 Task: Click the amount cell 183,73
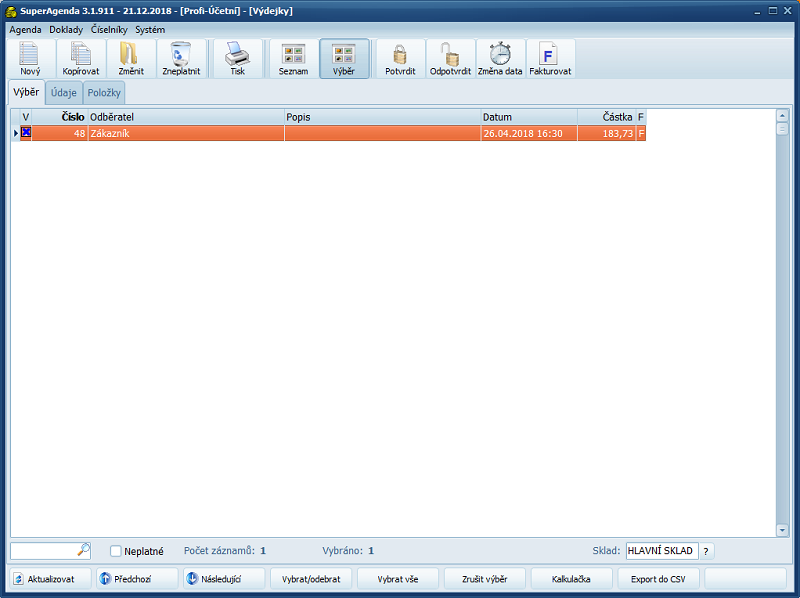click(606, 133)
